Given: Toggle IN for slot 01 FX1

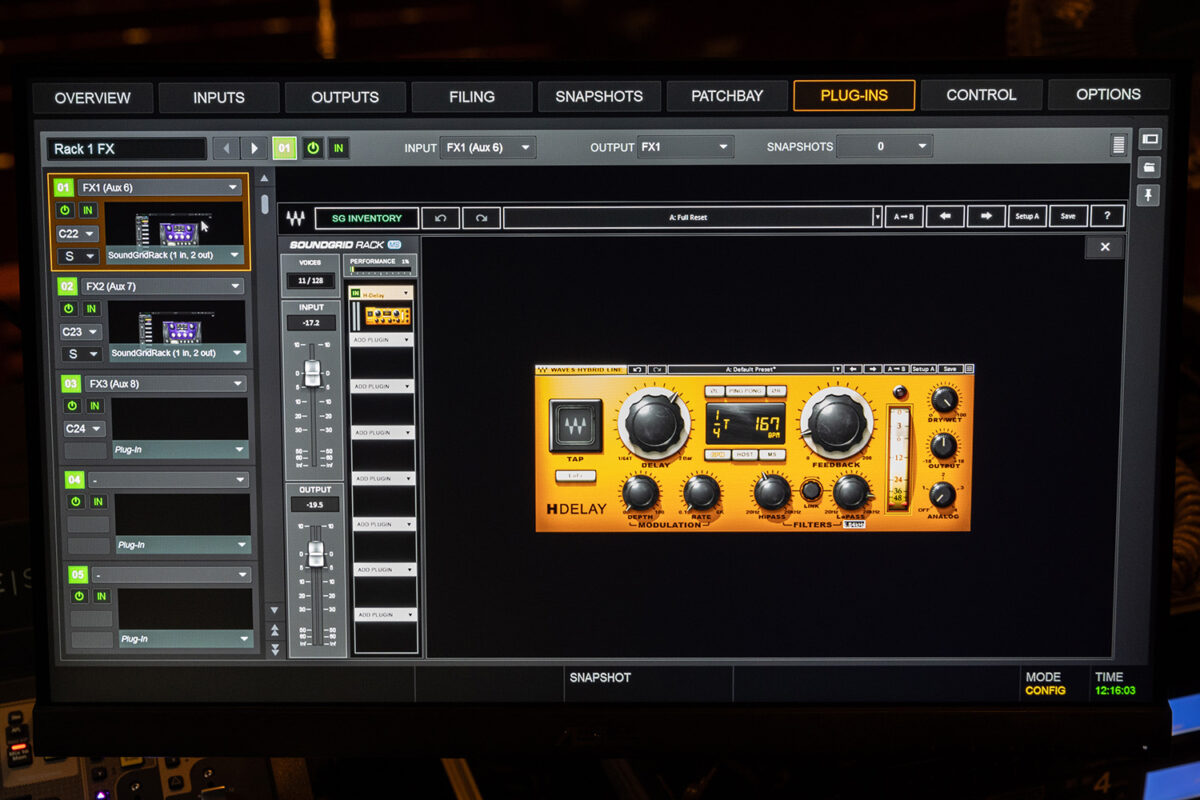Looking at the screenshot, I should click(89, 210).
